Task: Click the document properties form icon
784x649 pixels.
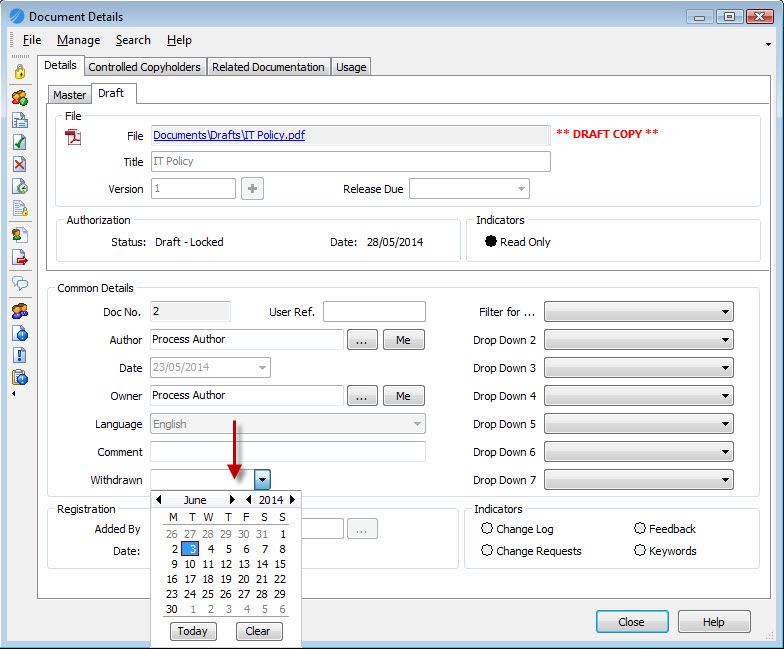Action: click(x=20, y=120)
